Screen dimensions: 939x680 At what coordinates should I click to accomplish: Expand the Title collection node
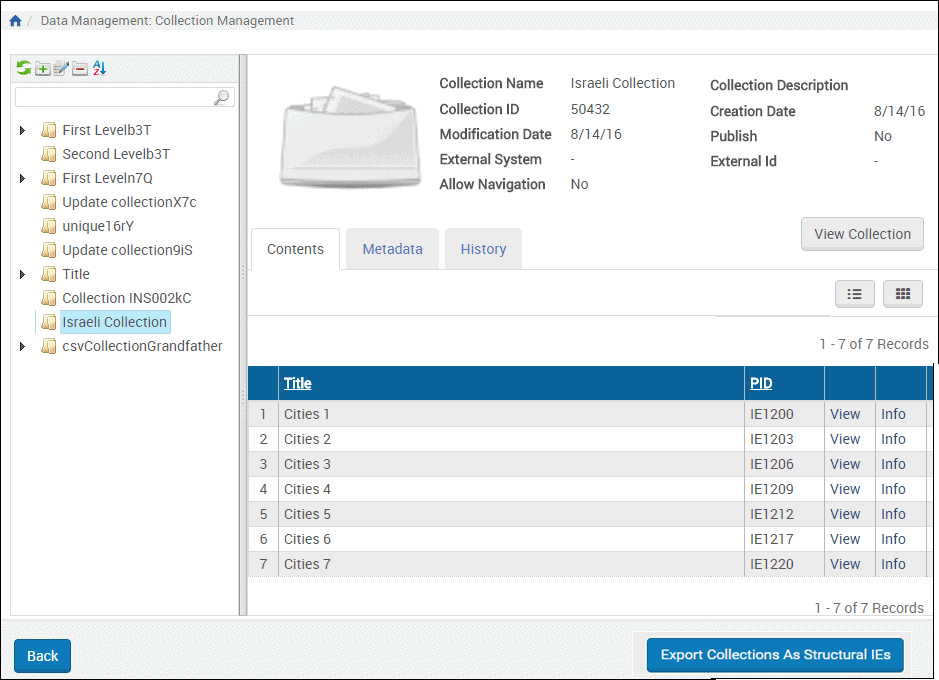coord(22,274)
